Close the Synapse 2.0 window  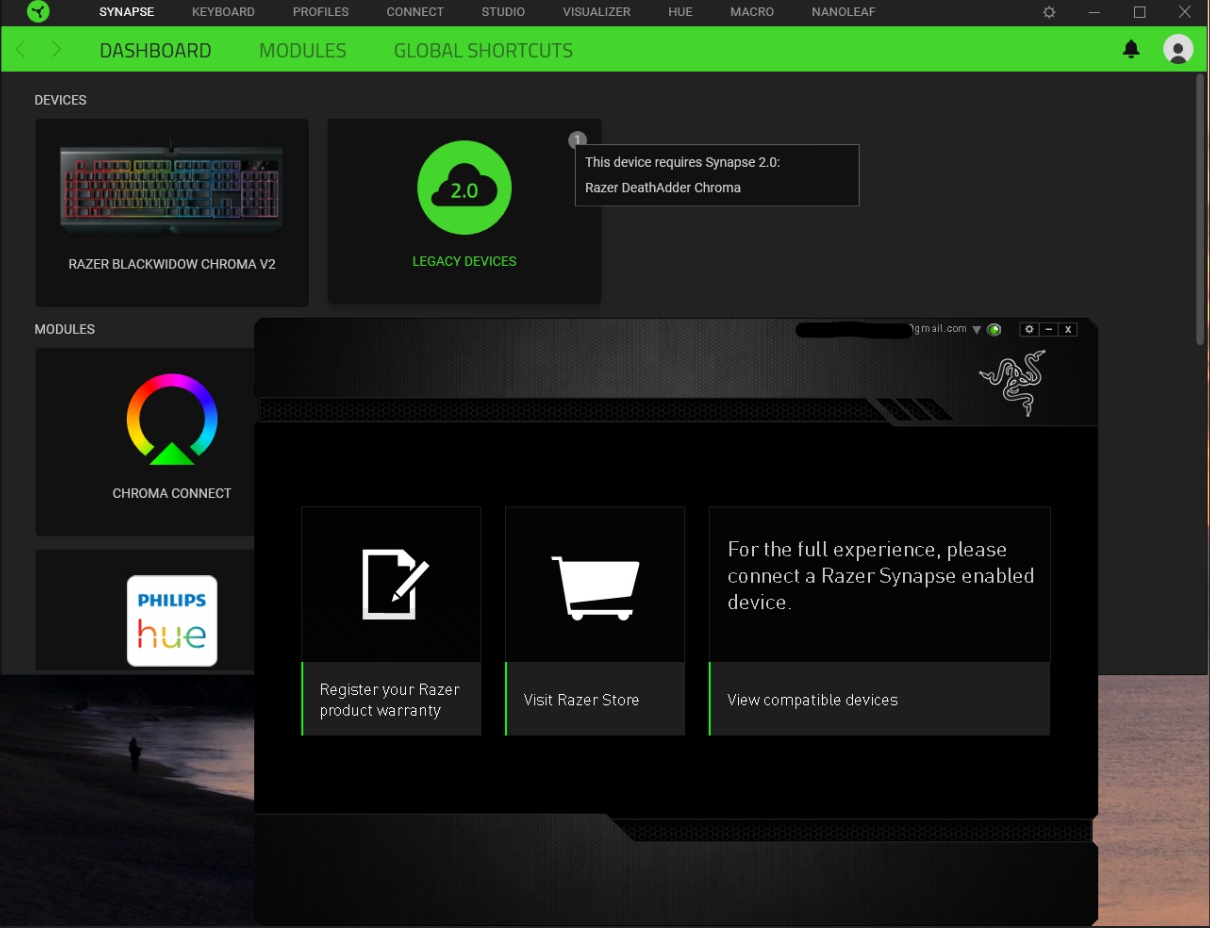pyautogui.click(x=1068, y=329)
